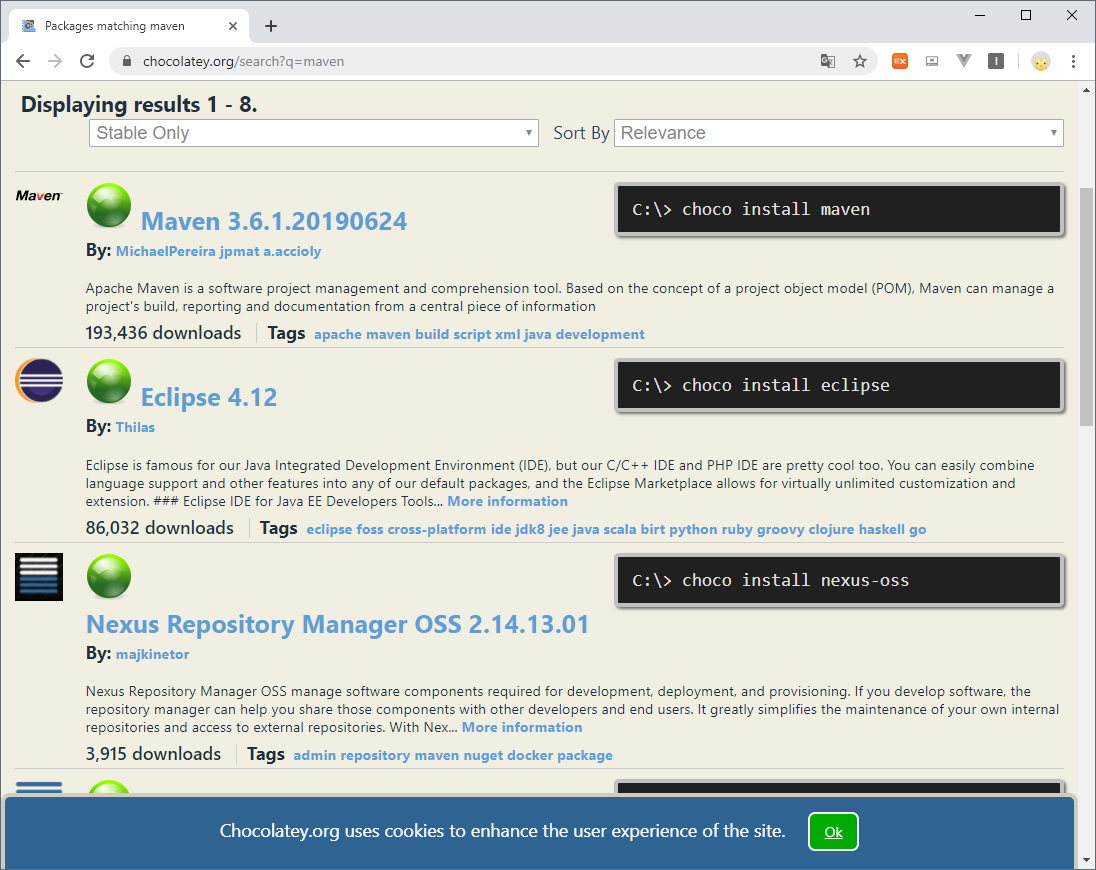View author MichaelPereira's profile
1096x870 pixels.
pos(166,252)
